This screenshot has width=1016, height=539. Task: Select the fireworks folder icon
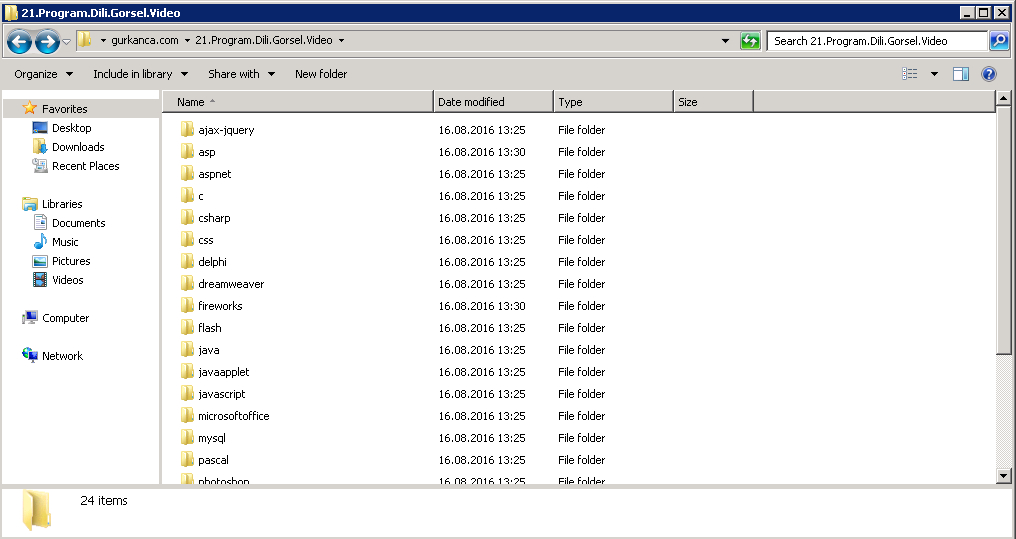(187, 306)
